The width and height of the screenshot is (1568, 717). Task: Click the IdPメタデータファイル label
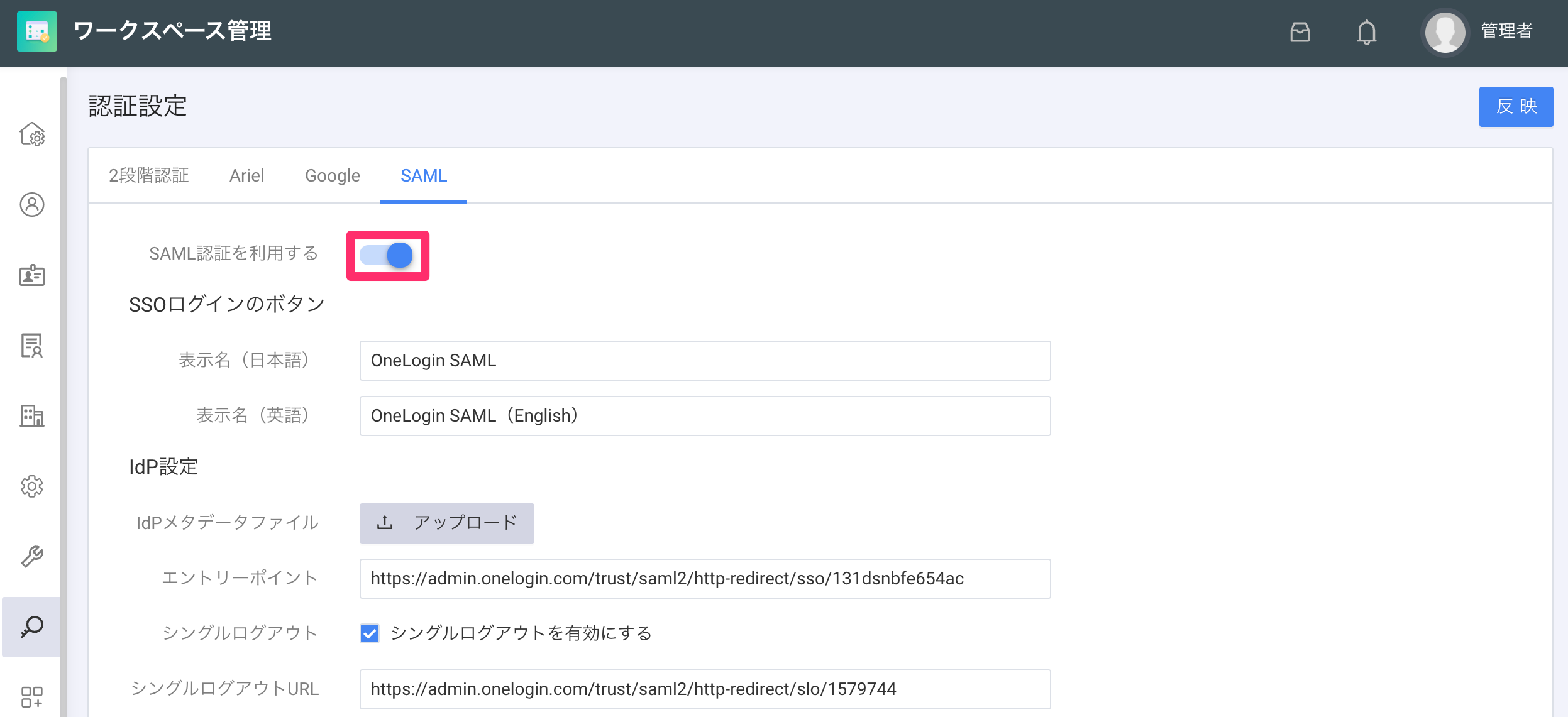point(227,523)
